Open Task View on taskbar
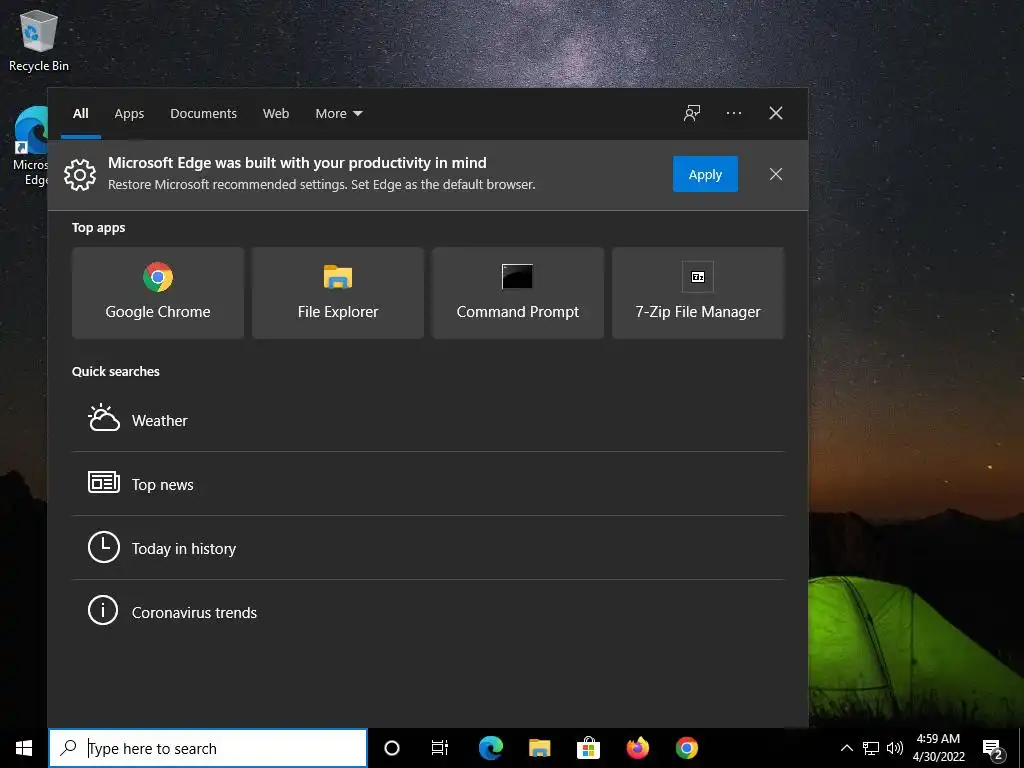 tap(440, 748)
